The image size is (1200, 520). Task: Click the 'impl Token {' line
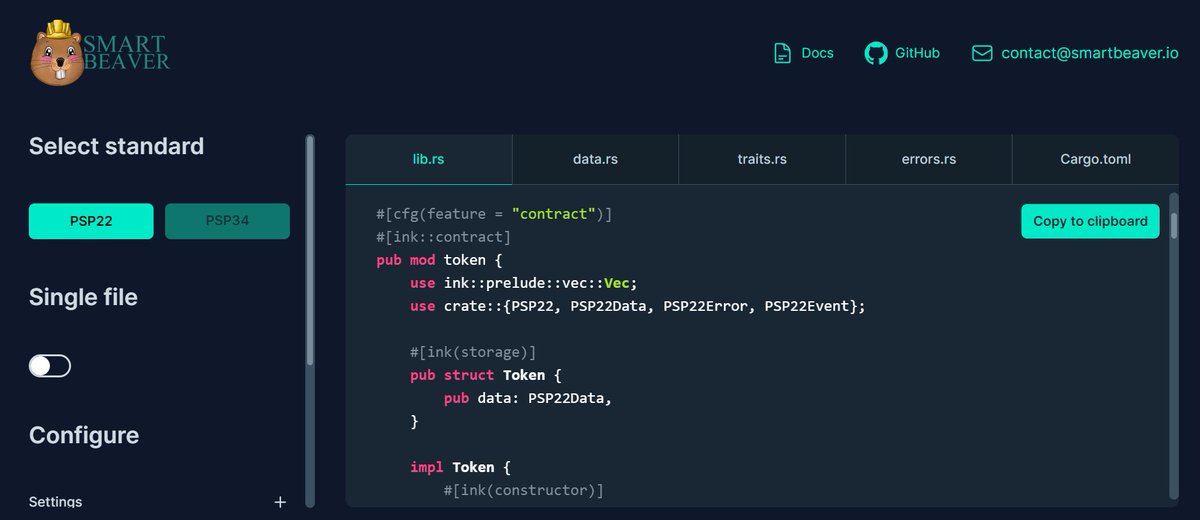click(x=461, y=467)
